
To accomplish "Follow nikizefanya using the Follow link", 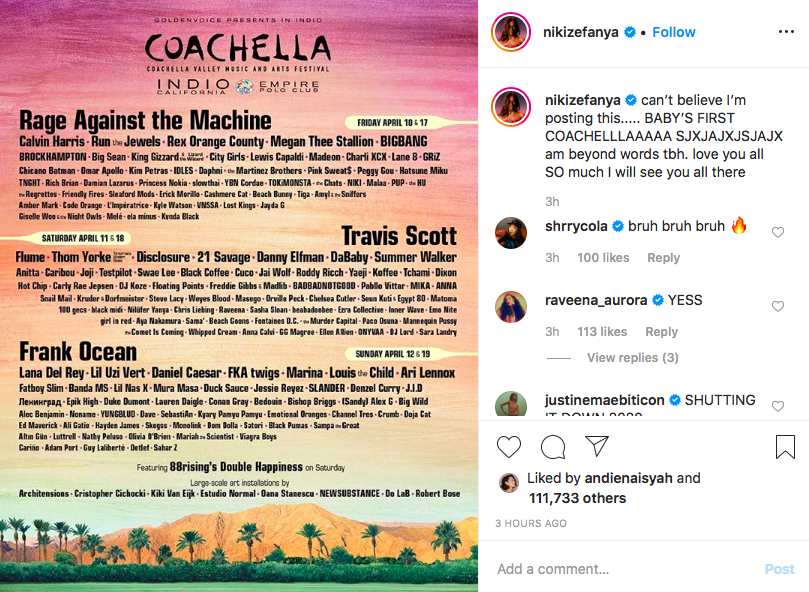I will (x=673, y=32).
